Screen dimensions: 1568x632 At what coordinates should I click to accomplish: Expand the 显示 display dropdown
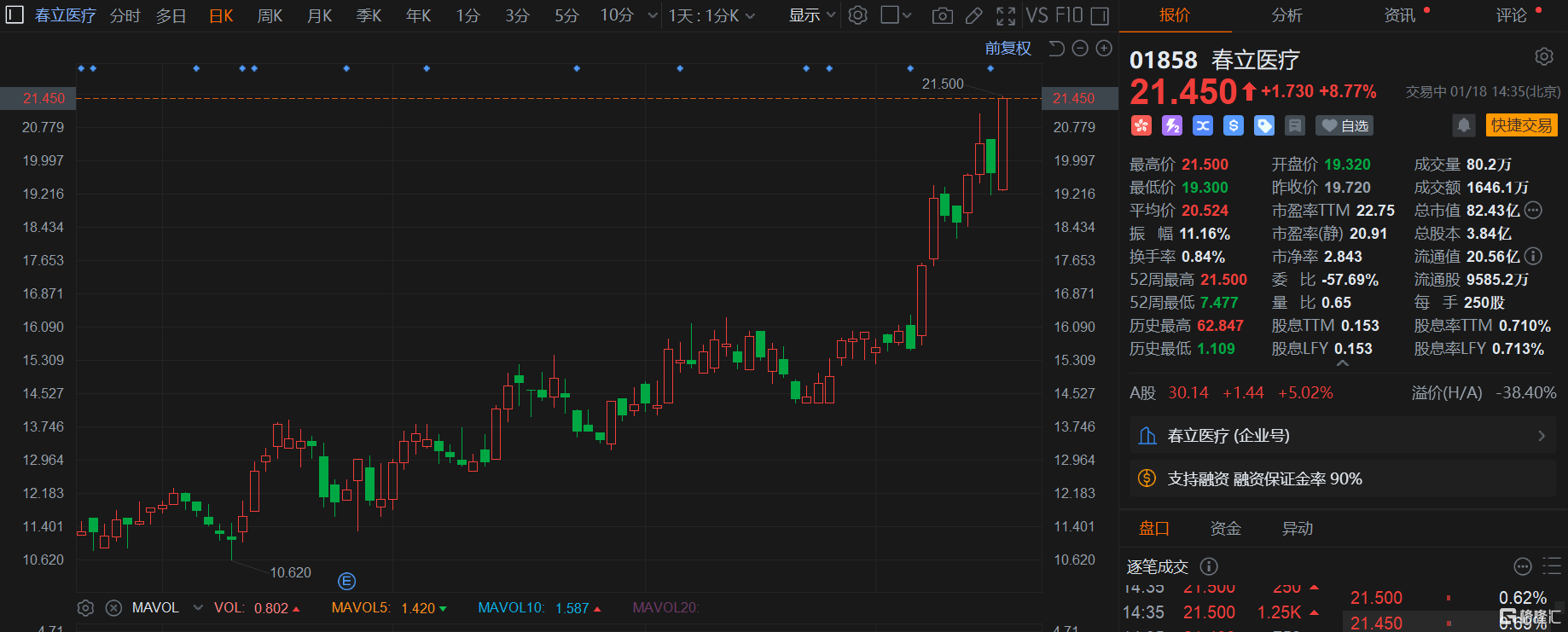pos(811,15)
